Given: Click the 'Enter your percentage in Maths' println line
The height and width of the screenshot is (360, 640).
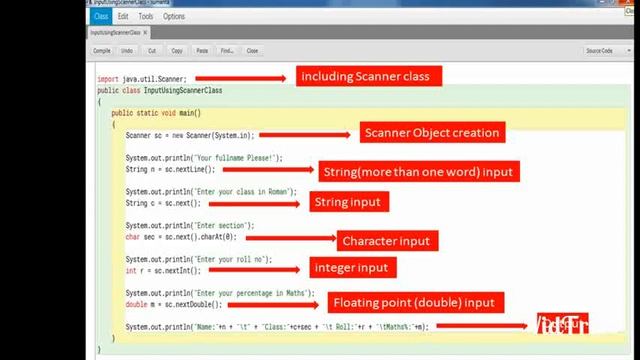Looking at the screenshot, I should [220, 293].
